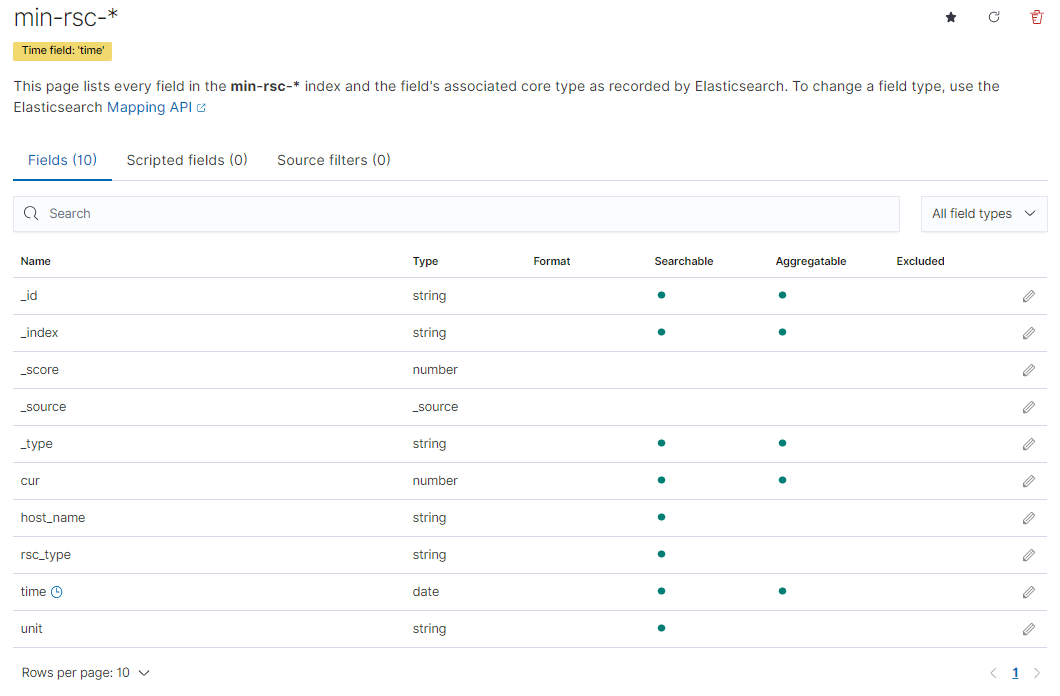This screenshot has width=1060, height=696.
Task: Click the rsc_type field name
Action: [45, 555]
